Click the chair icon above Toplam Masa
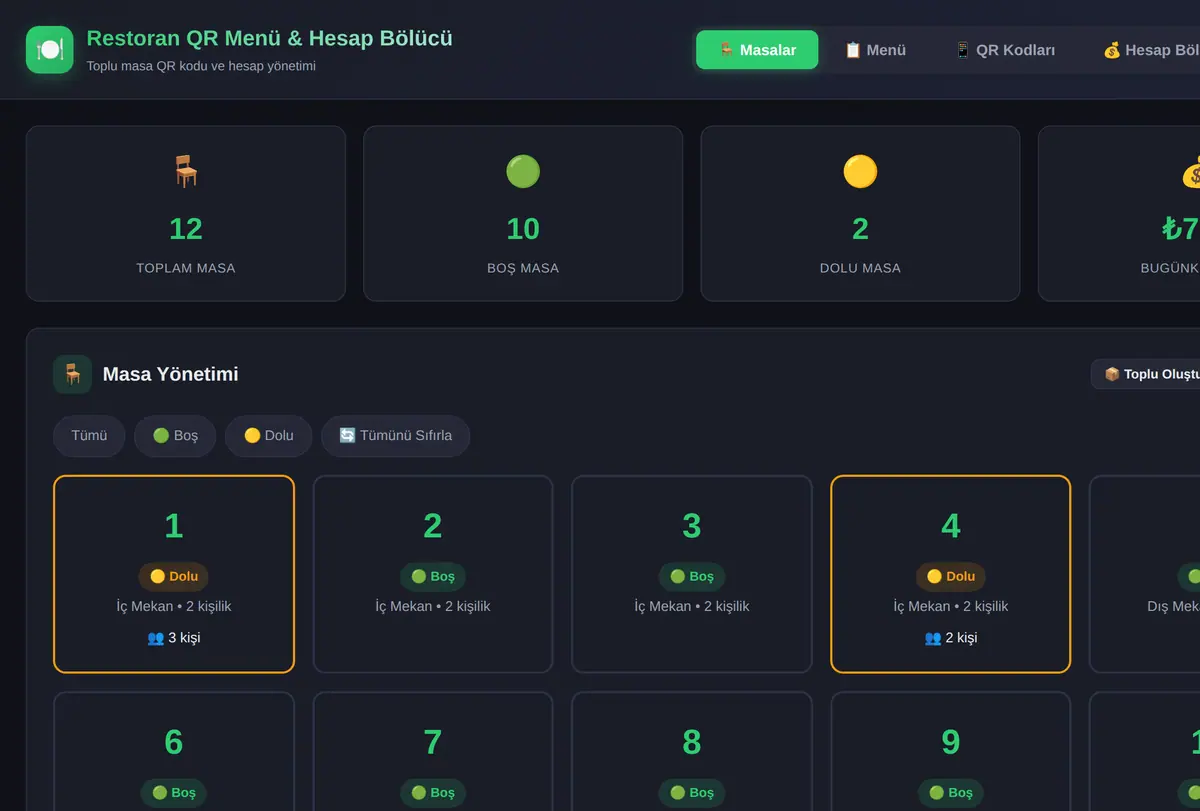This screenshot has width=1200, height=811. 186,172
